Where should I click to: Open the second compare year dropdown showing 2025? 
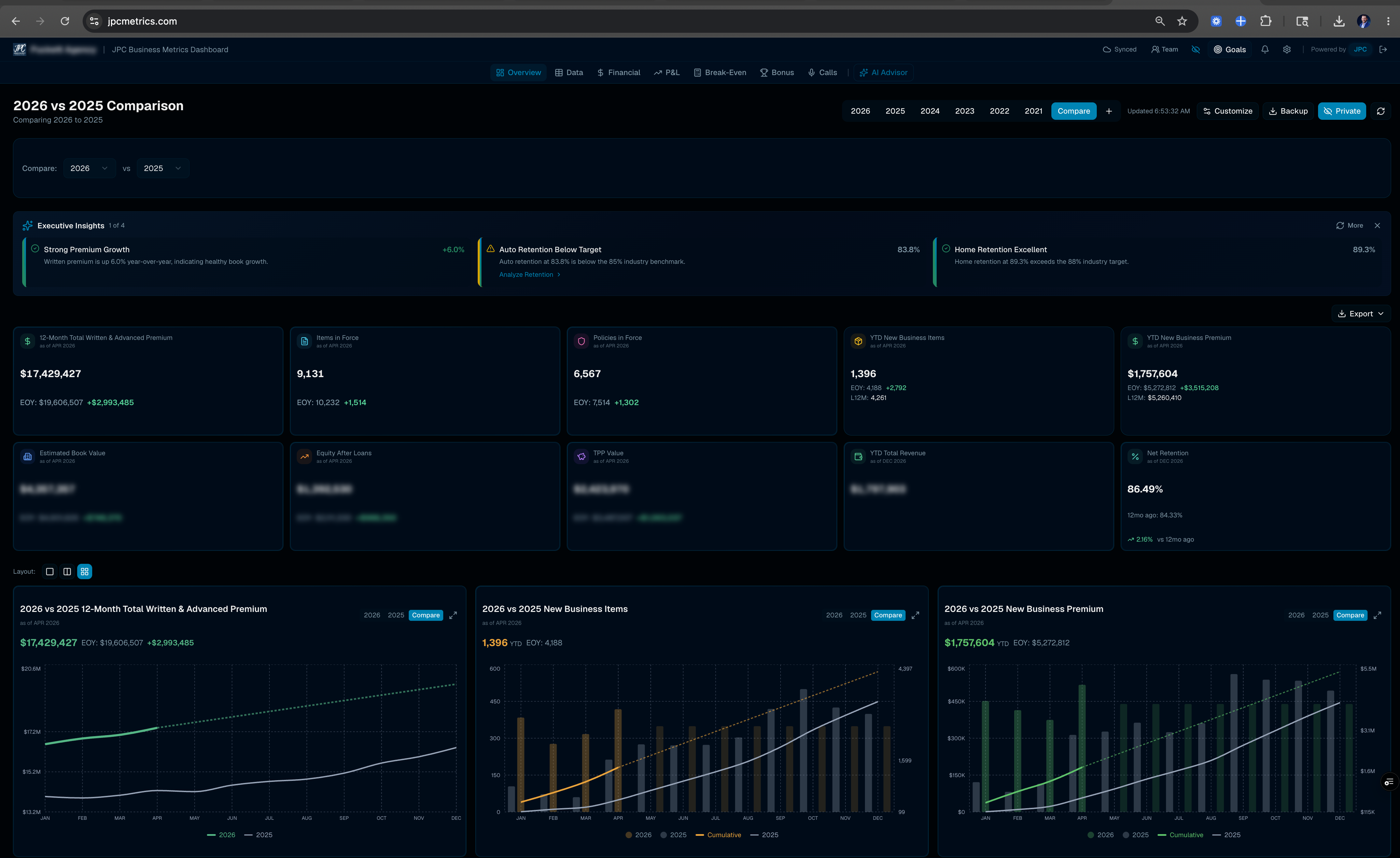[163, 168]
